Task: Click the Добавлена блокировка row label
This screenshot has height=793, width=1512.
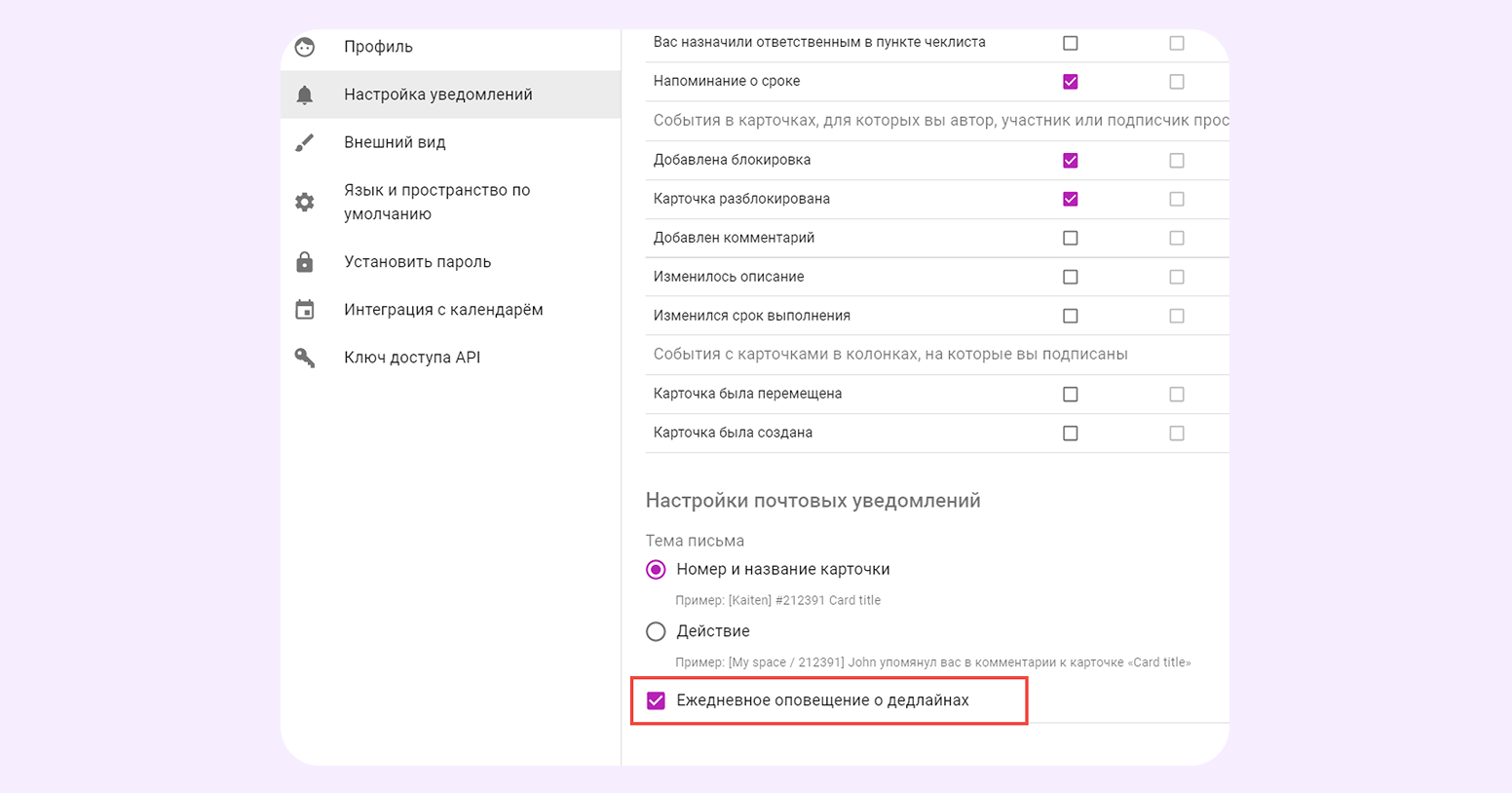Action: tap(732, 160)
